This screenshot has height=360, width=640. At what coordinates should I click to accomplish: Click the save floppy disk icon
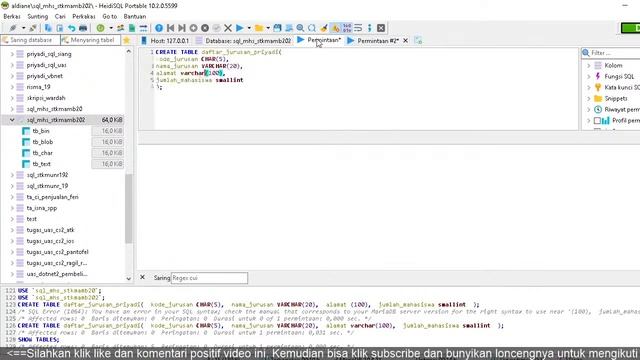click(278, 28)
